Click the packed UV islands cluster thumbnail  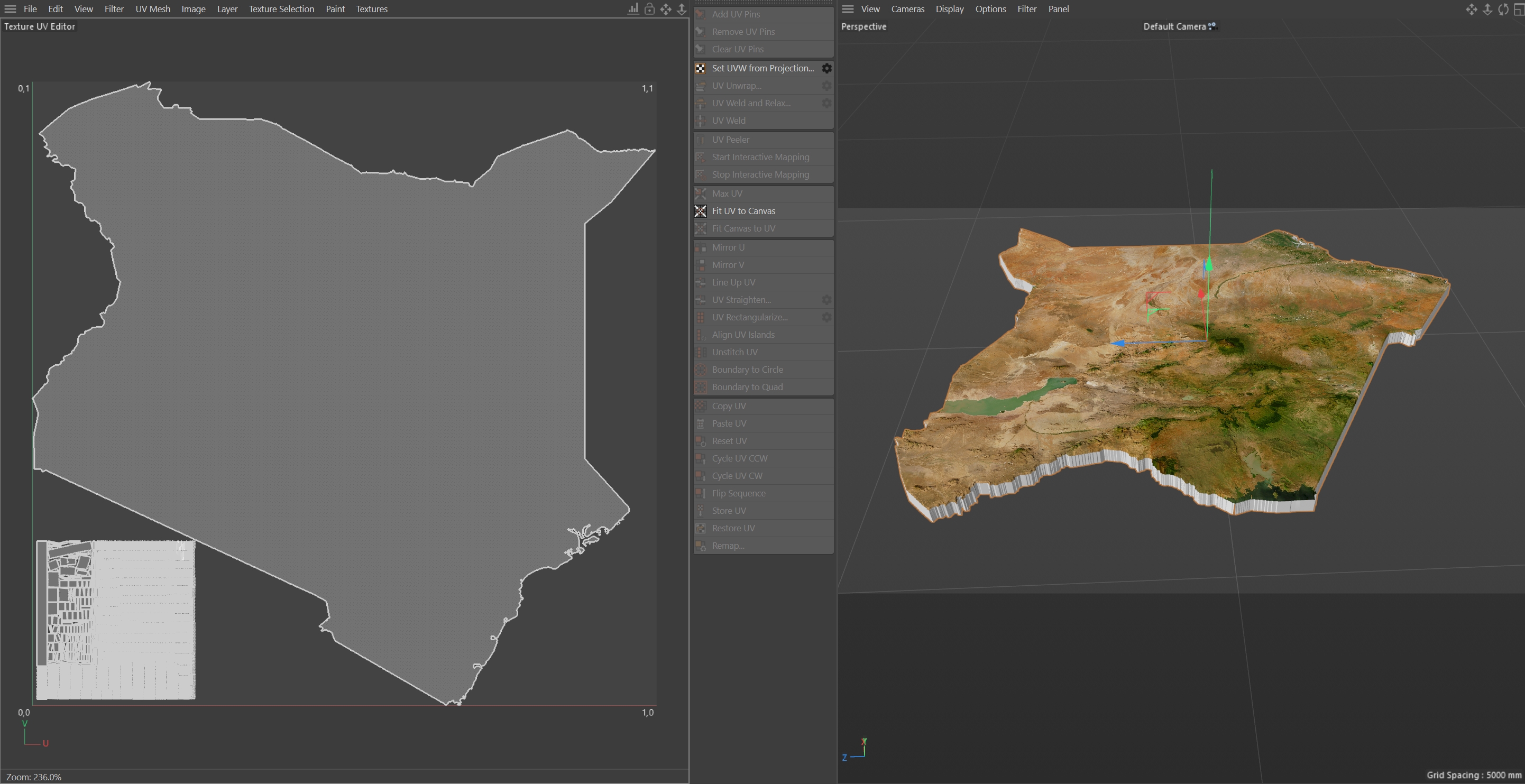tap(116, 620)
